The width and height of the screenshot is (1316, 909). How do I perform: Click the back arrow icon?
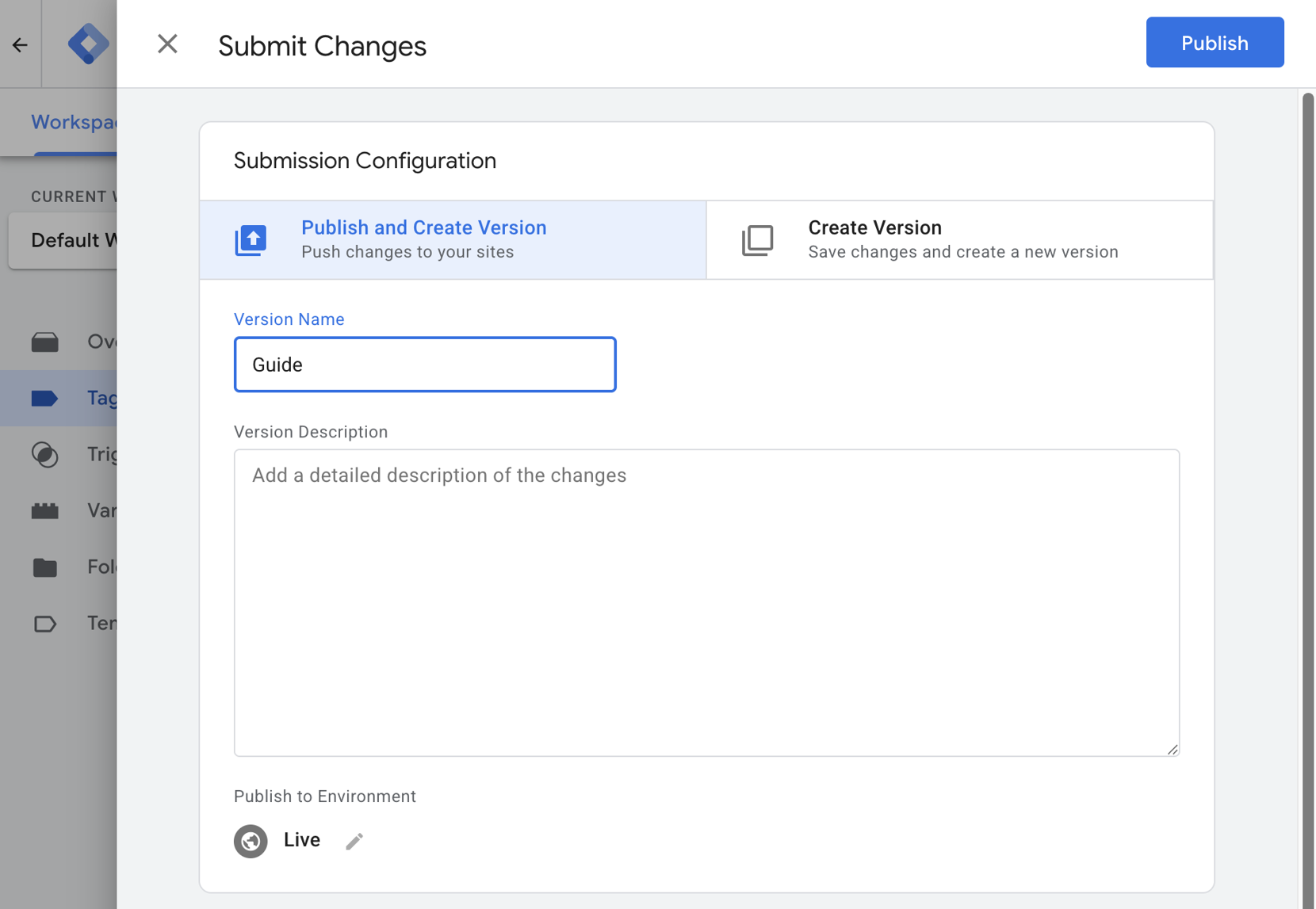pyautogui.click(x=20, y=45)
